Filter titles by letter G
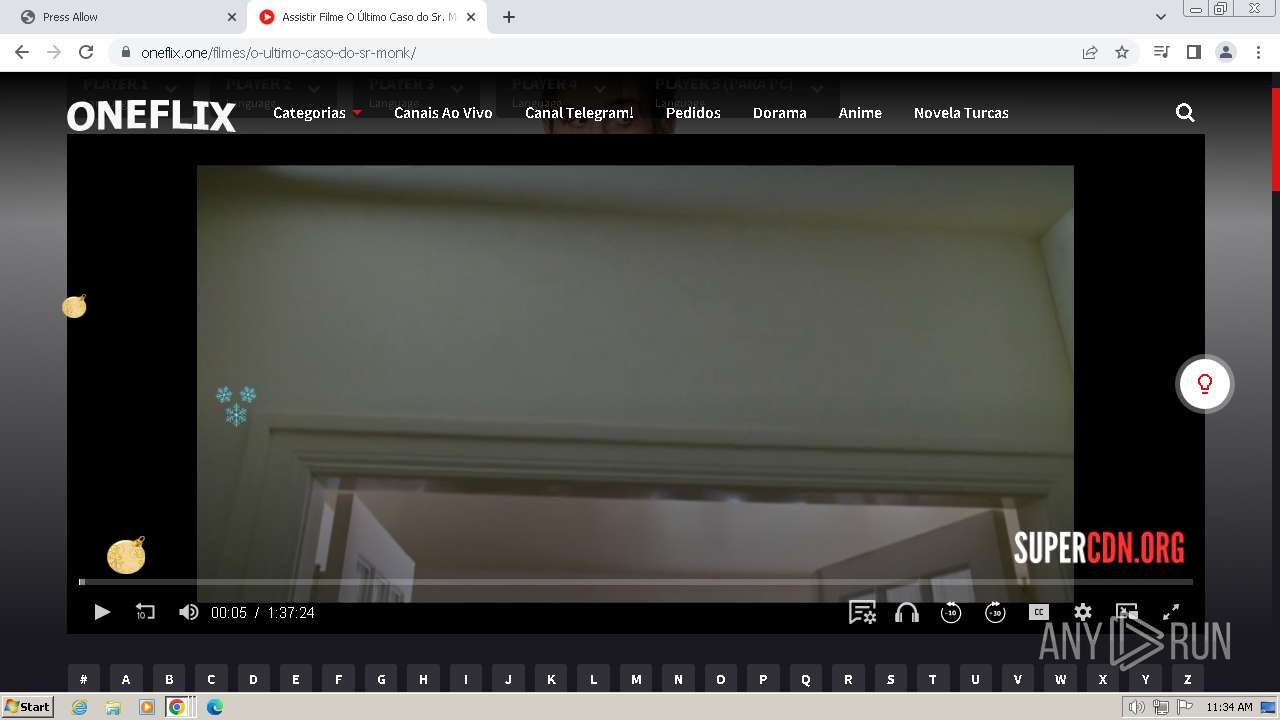 [381, 679]
